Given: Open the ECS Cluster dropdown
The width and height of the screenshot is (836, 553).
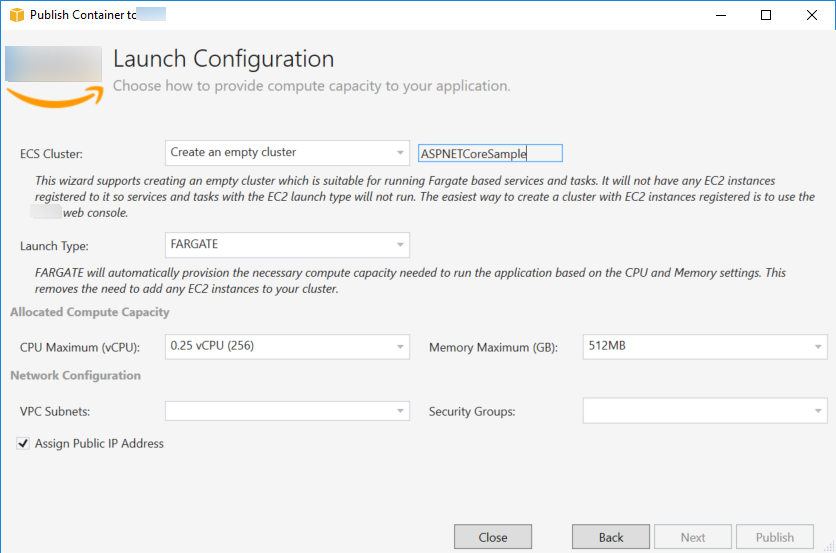Looking at the screenshot, I should tap(287, 153).
